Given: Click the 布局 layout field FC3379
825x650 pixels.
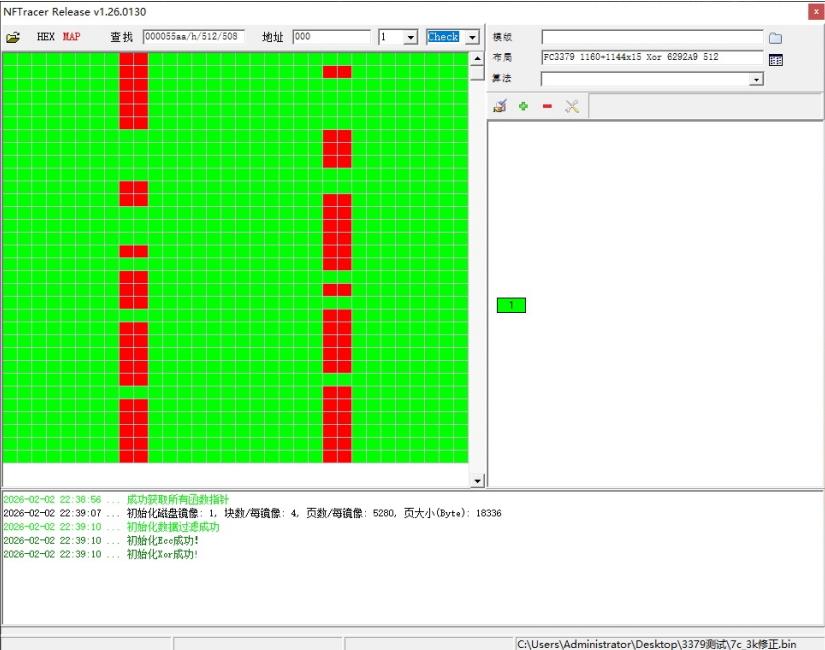Looking at the screenshot, I should tap(652, 57).
